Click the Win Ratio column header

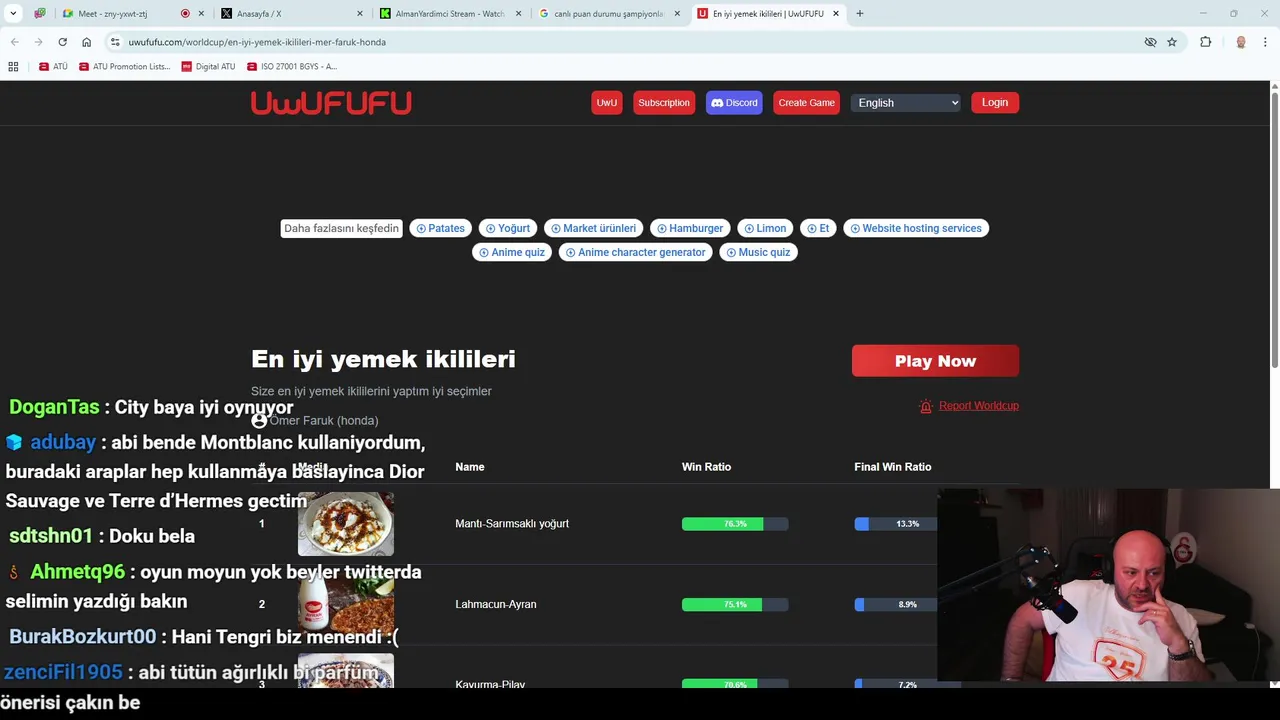tap(706, 467)
